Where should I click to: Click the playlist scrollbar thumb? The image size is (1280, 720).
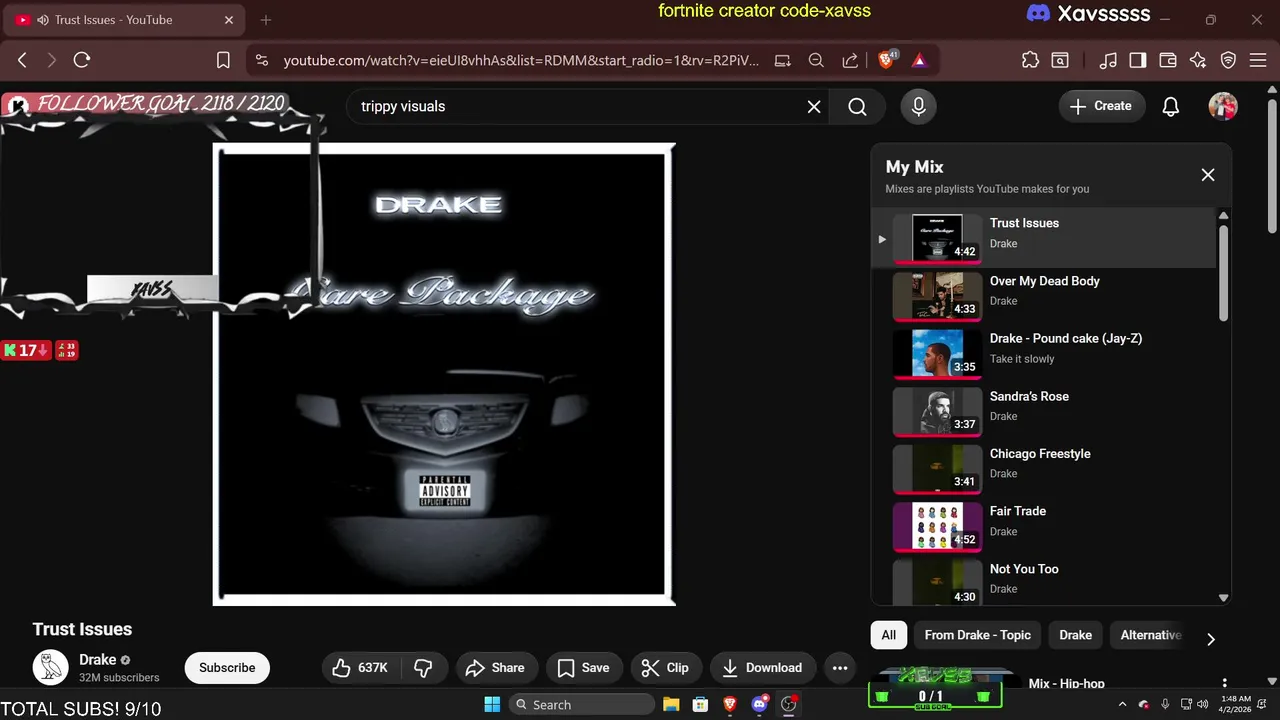click(1223, 272)
